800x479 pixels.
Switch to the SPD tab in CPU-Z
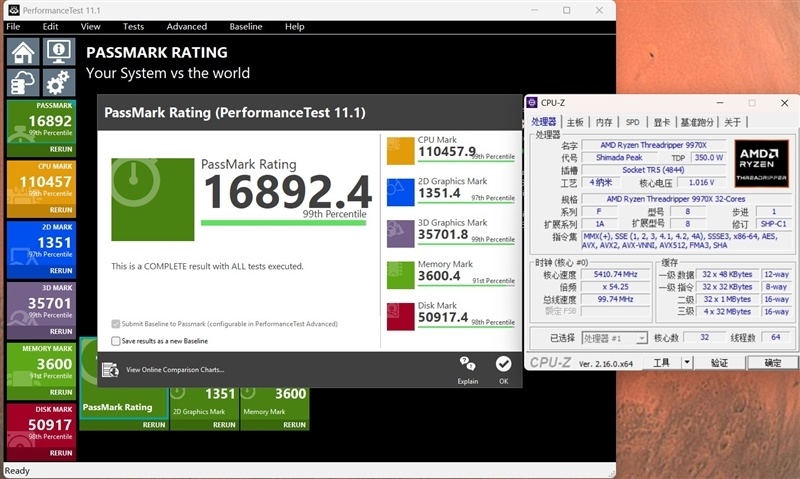point(632,122)
